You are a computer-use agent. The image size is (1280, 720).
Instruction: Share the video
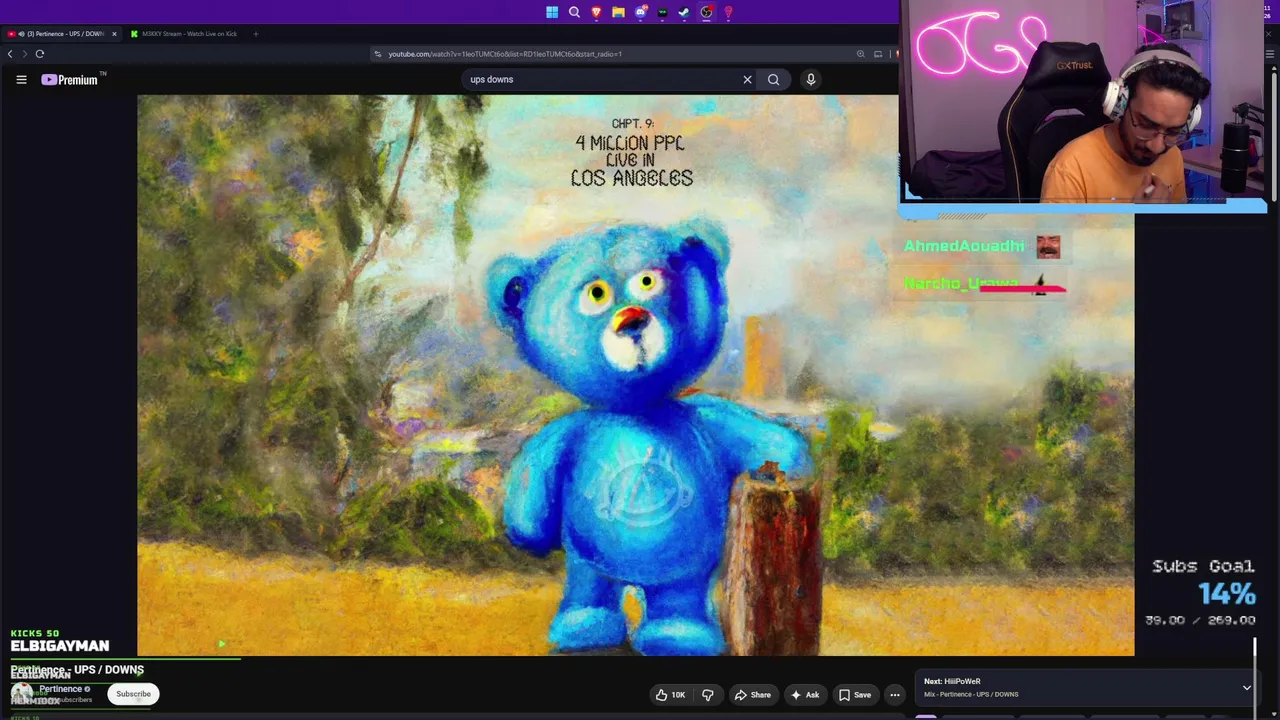tap(752, 695)
